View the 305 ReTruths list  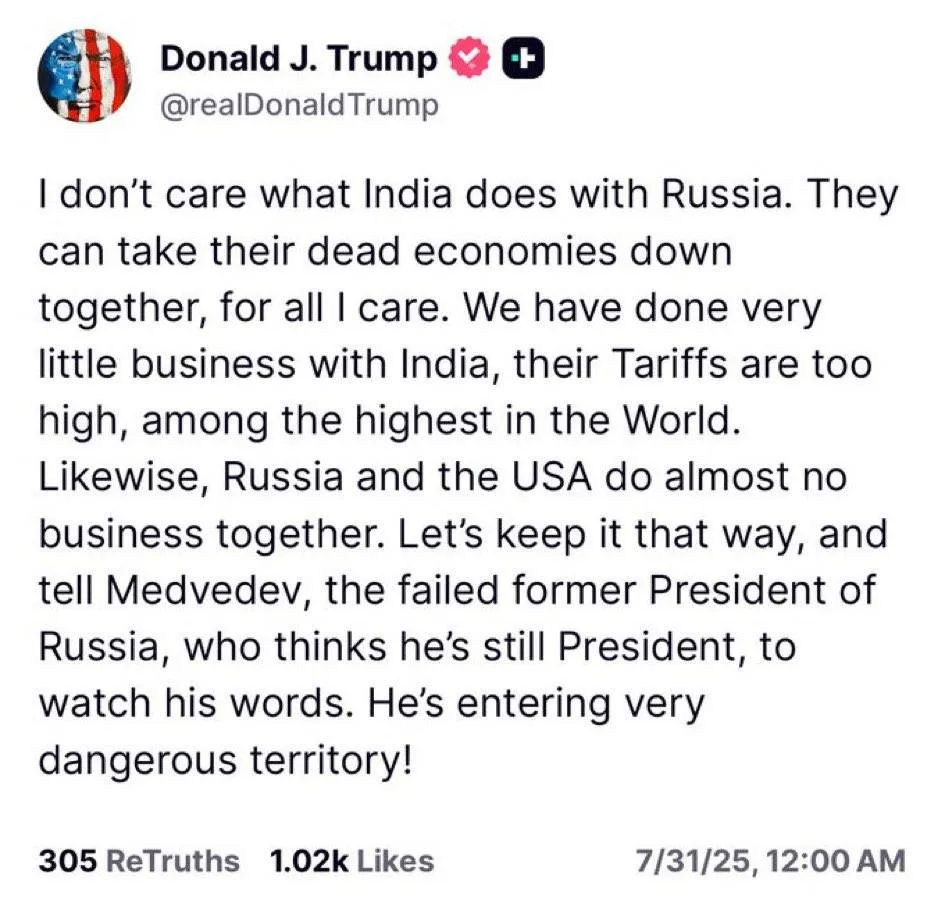[x=139, y=860]
